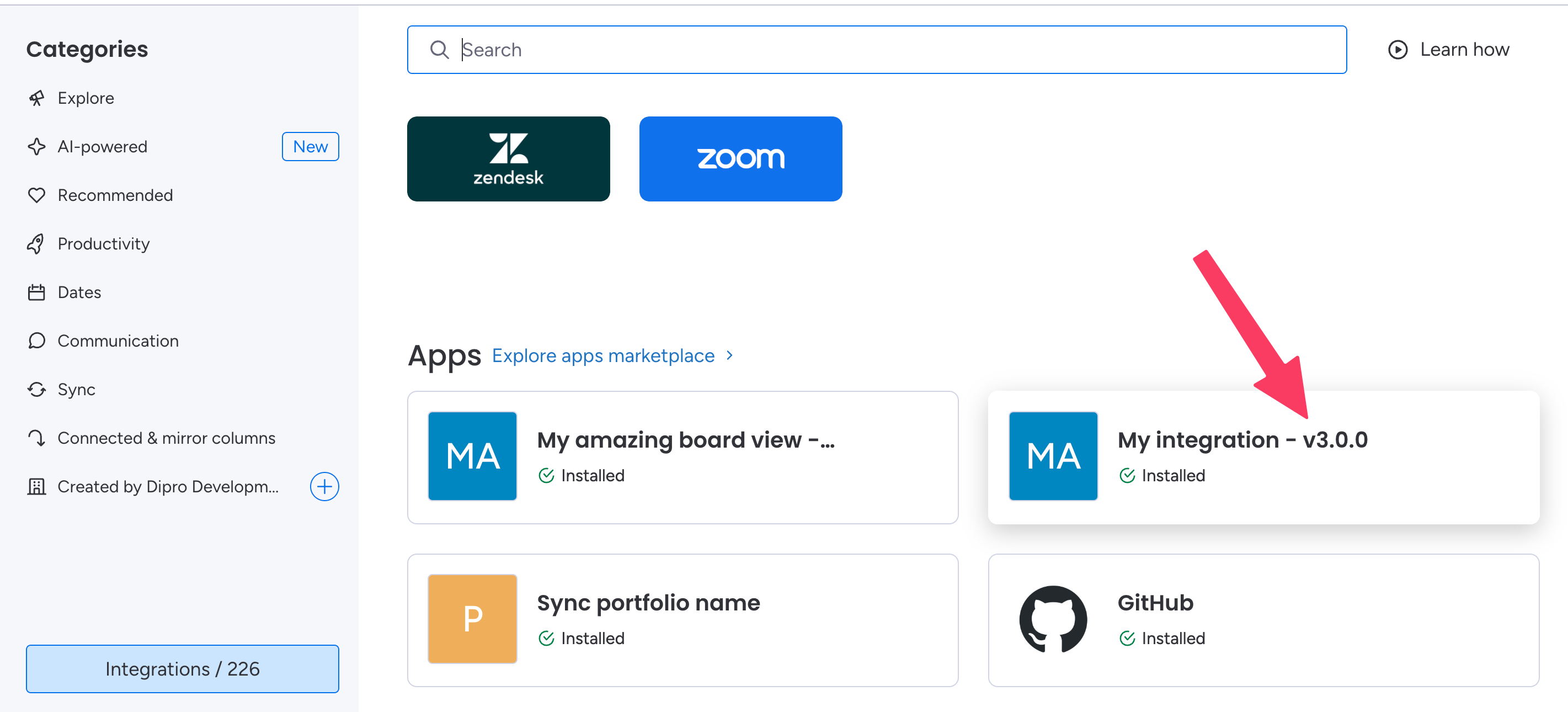1568x712 pixels.
Task: Click the GitHub octocat logo
Action: coord(1053,619)
